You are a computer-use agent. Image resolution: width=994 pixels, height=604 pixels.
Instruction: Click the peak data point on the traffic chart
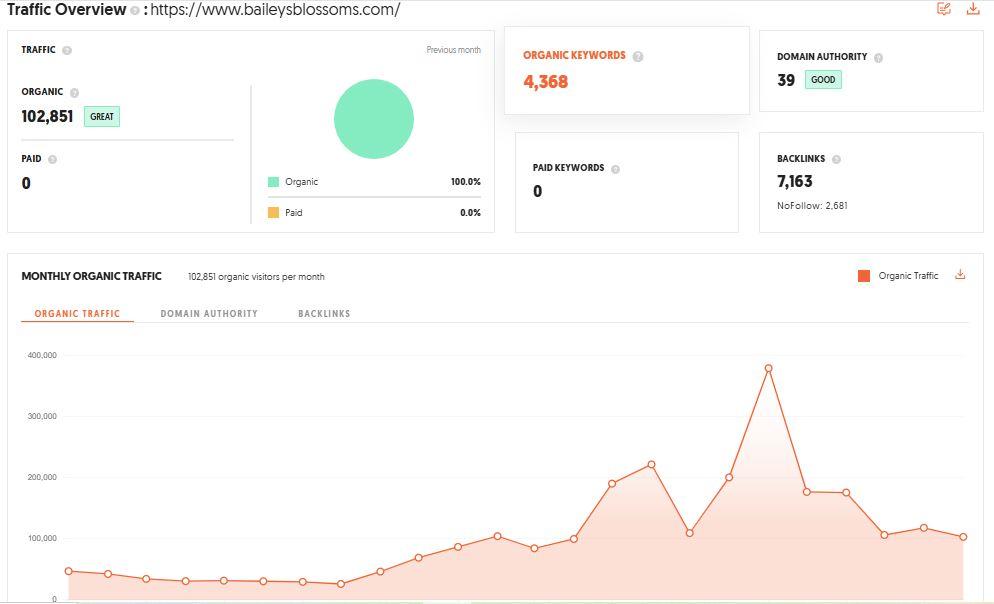(768, 368)
